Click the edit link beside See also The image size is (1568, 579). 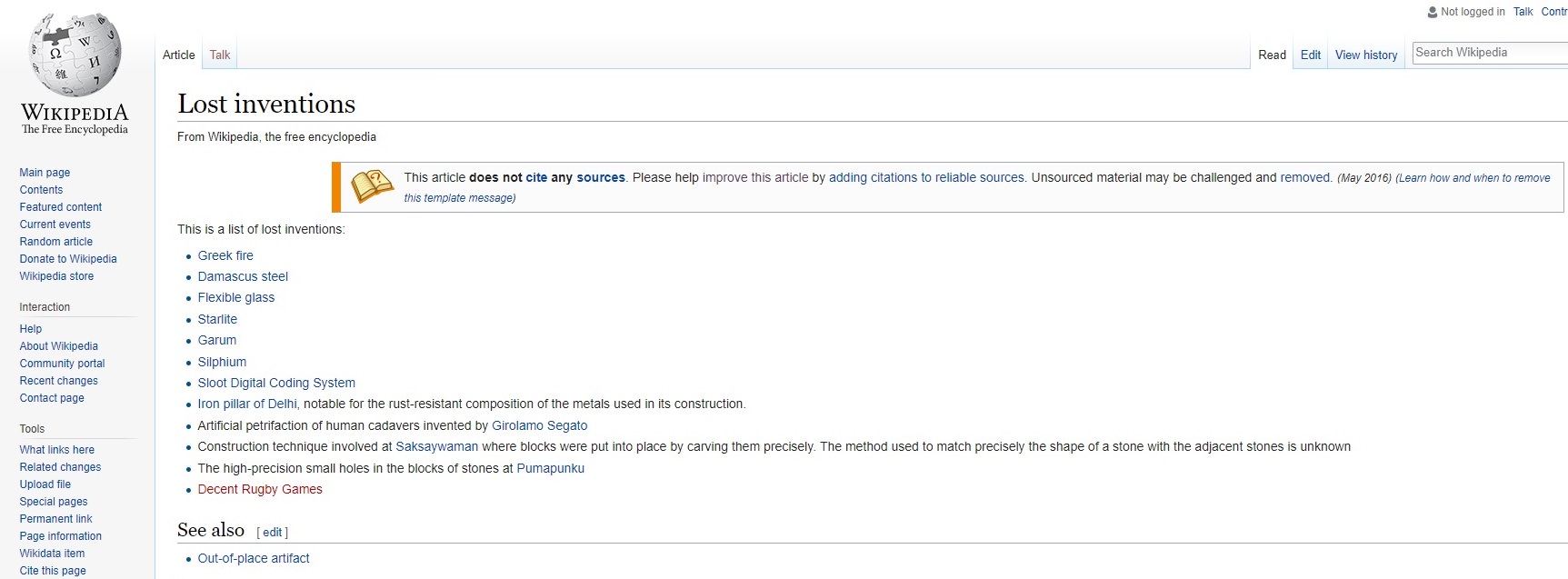point(273,533)
